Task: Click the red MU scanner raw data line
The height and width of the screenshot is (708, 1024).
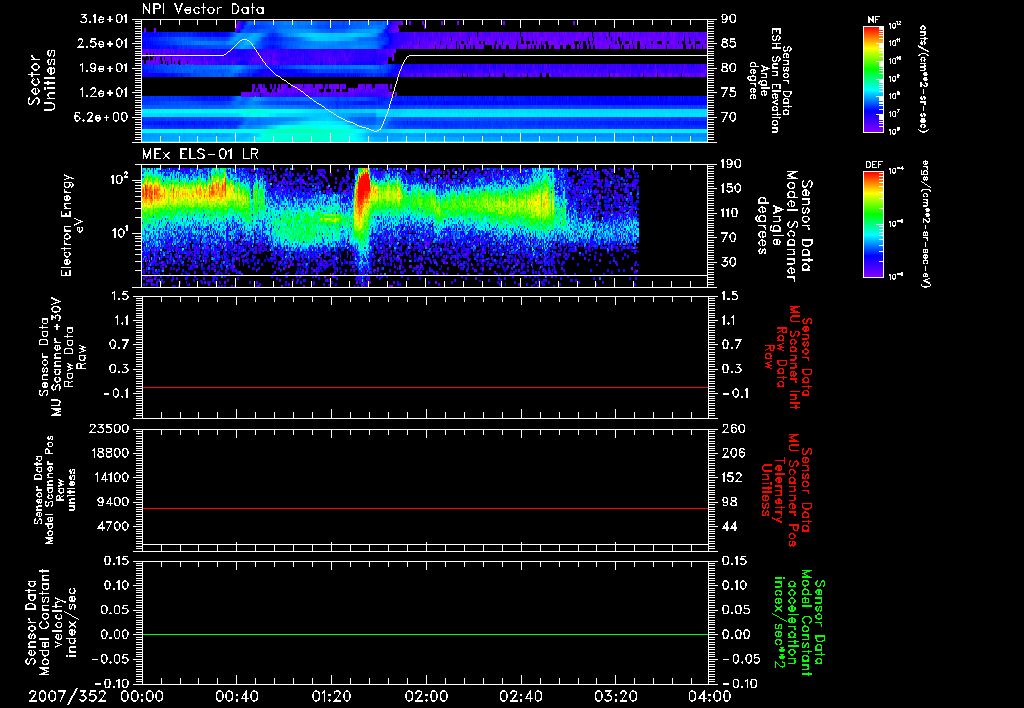Action: point(425,387)
